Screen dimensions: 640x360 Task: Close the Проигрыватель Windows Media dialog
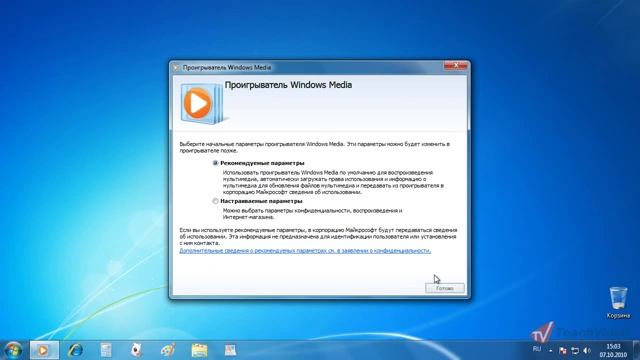click(x=456, y=66)
